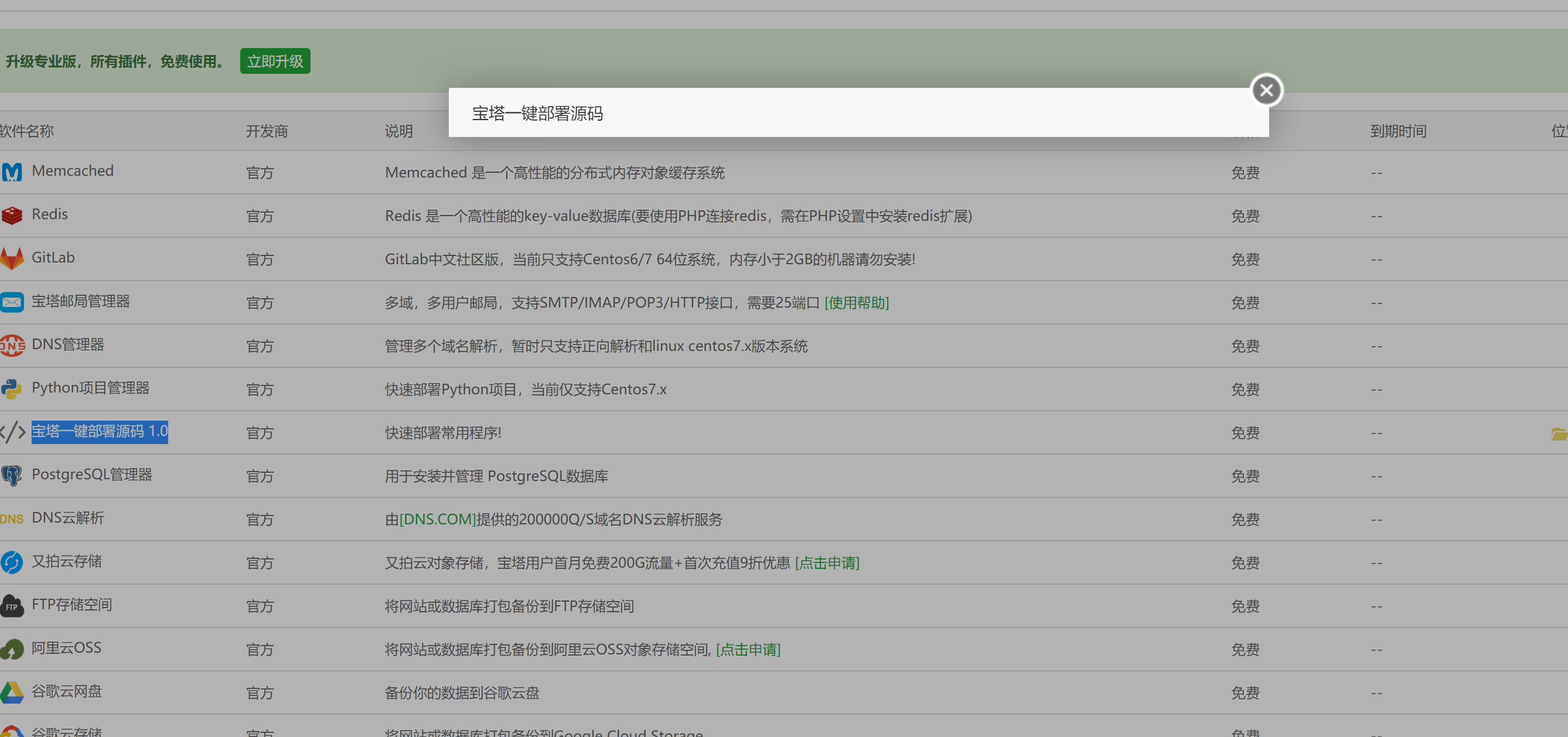Click 点击申请 link in 阿里云OSS row
The width and height of the screenshot is (1568, 737).
click(748, 649)
